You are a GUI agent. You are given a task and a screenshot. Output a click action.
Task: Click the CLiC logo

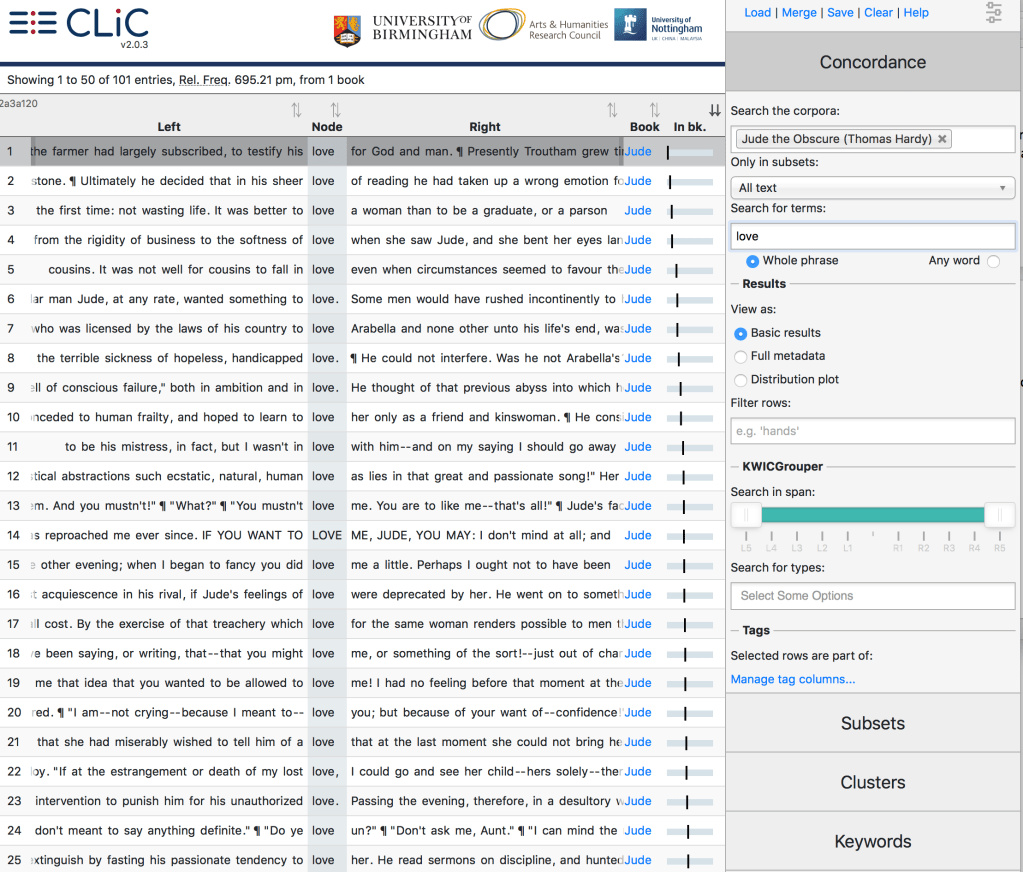click(79, 25)
